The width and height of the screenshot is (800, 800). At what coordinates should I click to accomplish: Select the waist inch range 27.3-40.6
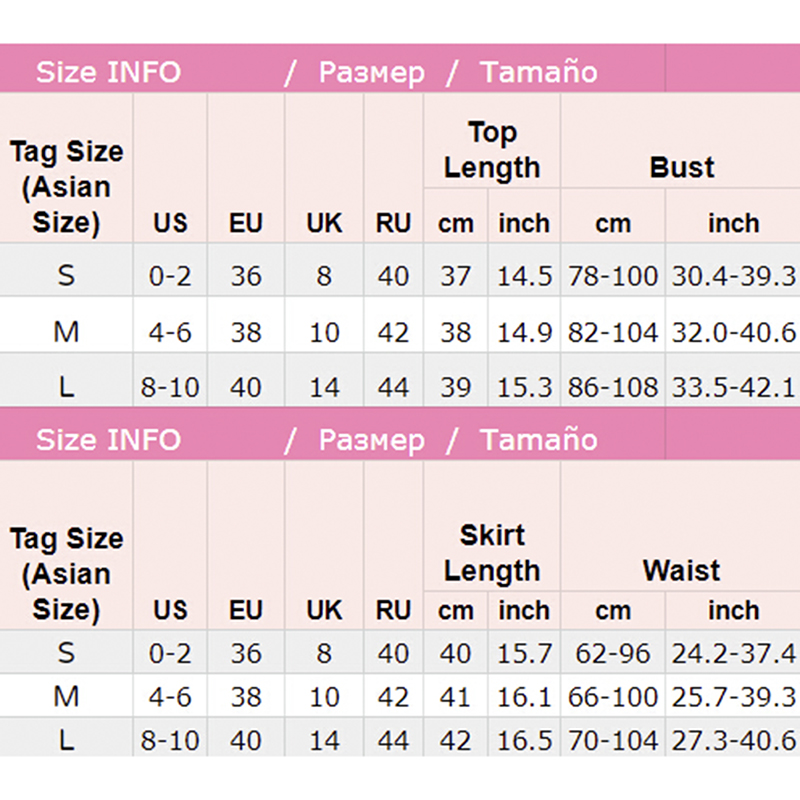[733, 740]
